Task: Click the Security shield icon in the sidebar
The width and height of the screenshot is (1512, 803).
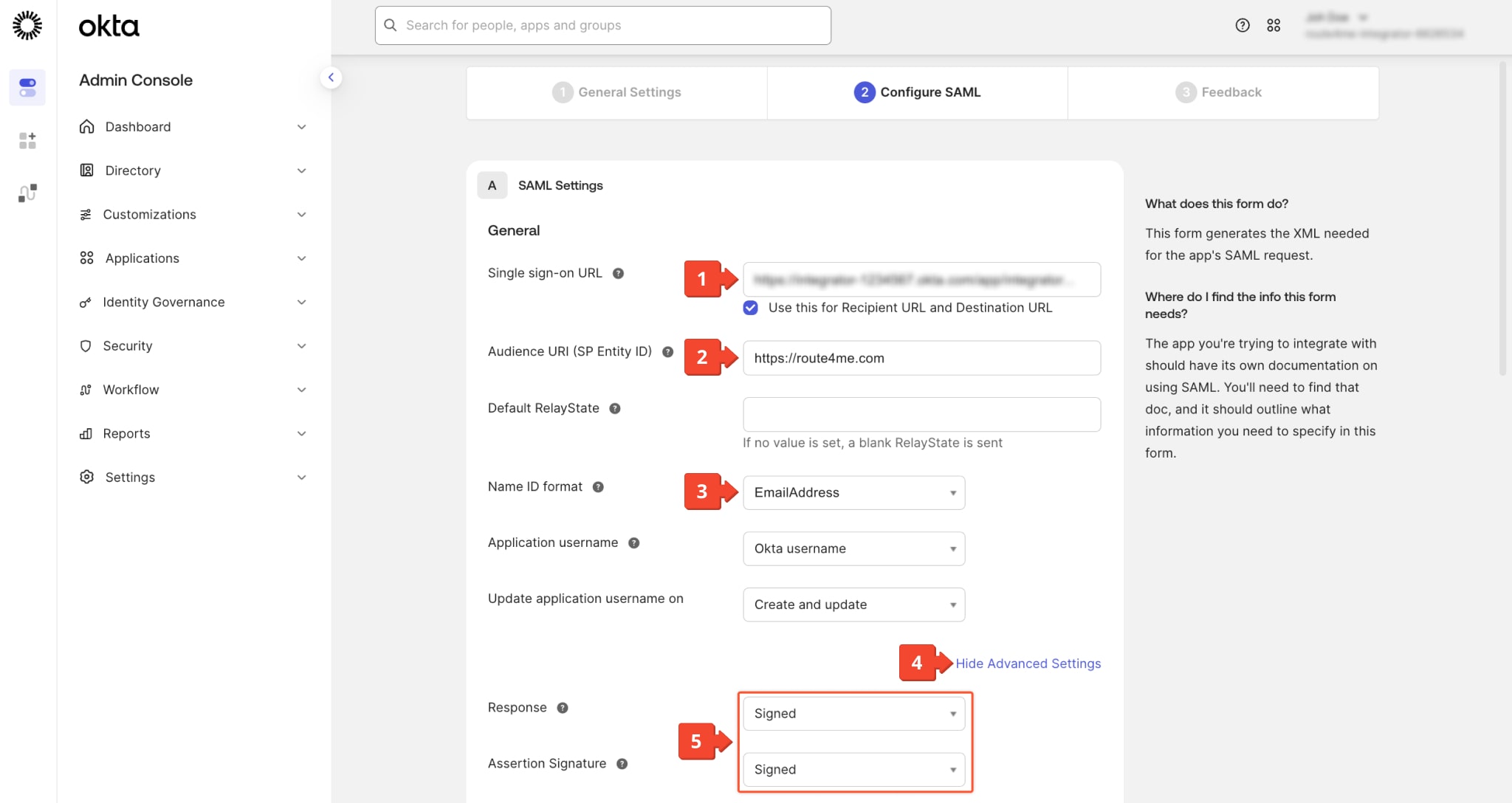Action: [x=86, y=345]
